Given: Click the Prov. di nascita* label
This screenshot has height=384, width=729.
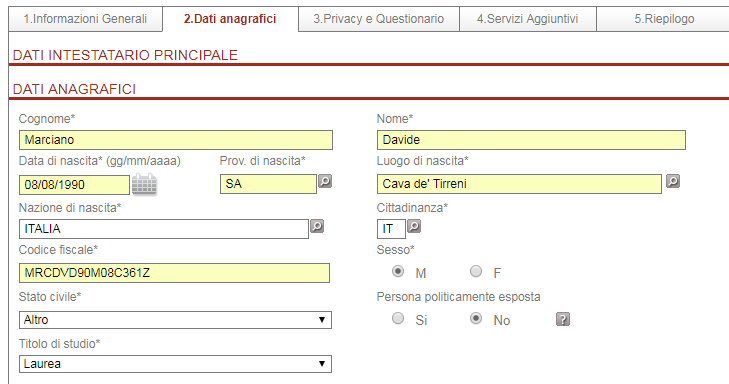Looking at the screenshot, I should (x=262, y=161).
